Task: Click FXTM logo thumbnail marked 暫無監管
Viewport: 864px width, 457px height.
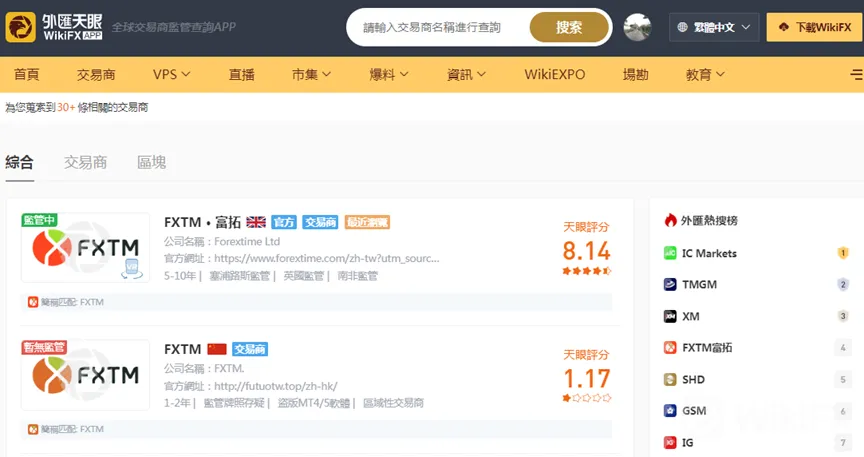Action: pos(85,375)
